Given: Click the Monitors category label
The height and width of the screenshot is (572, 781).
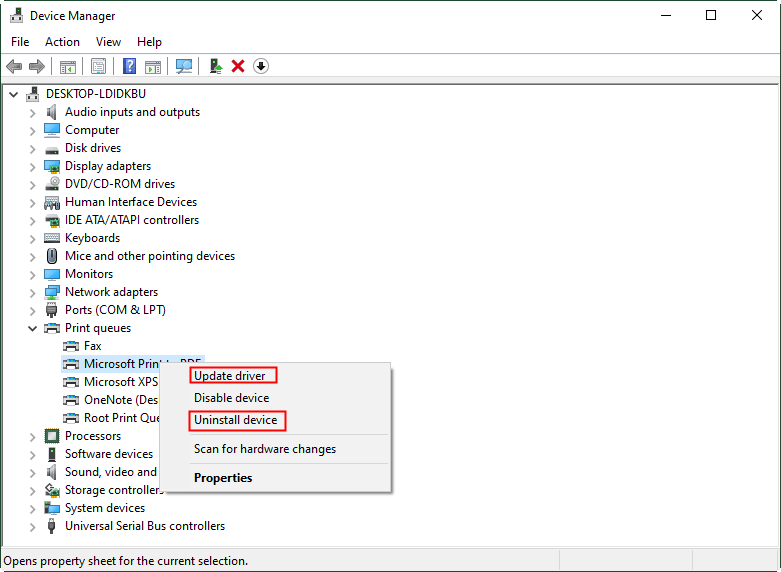Looking at the screenshot, I should [89, 274].
